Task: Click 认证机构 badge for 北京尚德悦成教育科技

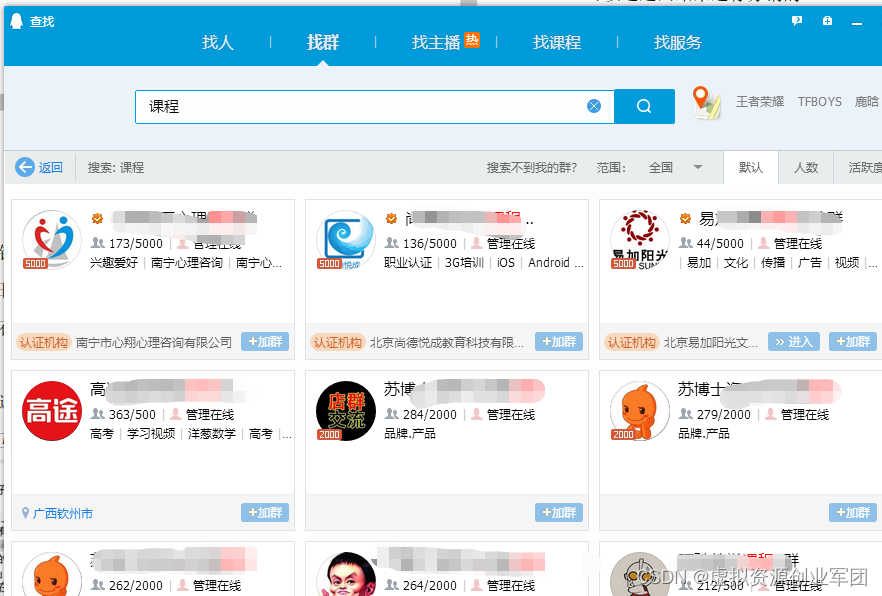Action: coord(338,342)
